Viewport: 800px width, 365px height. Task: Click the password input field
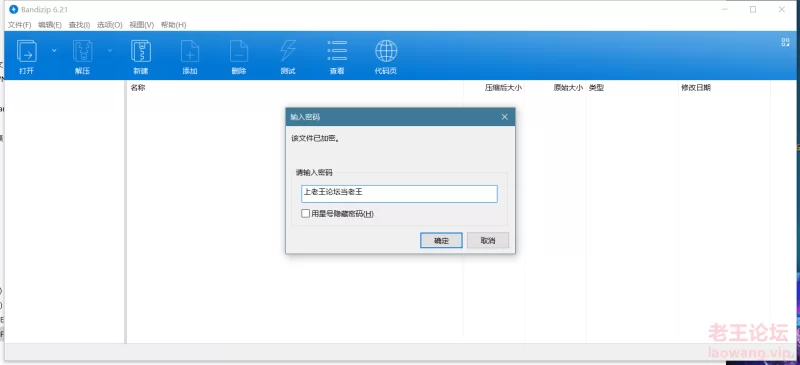point(399,193)
